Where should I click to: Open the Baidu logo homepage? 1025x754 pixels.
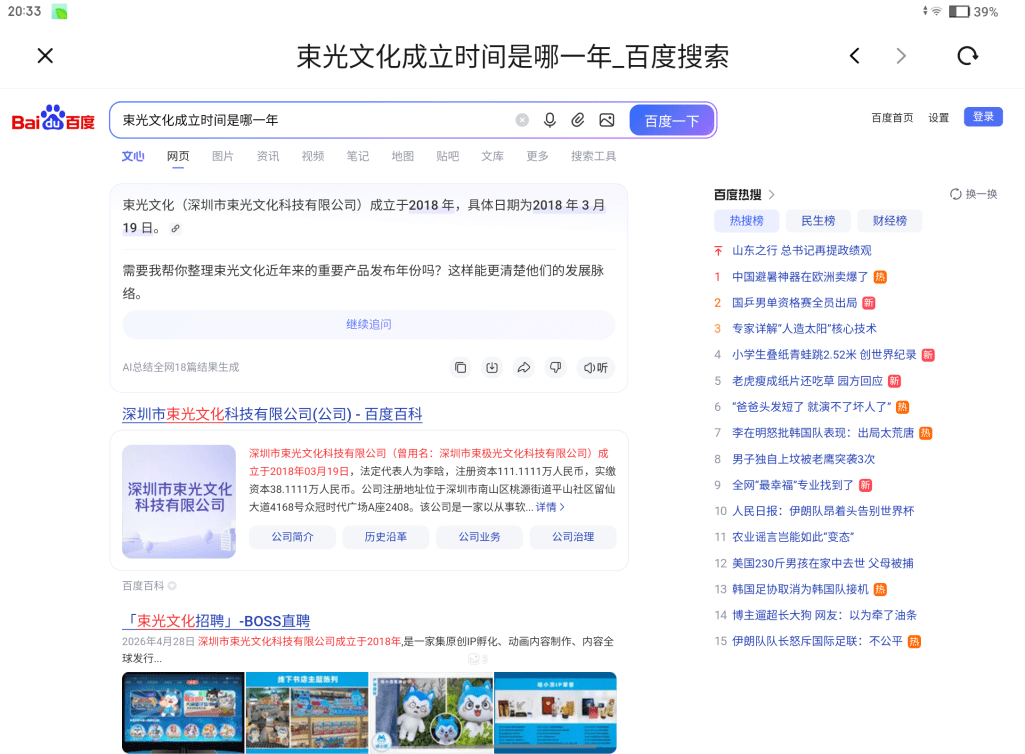pos(54,119)
